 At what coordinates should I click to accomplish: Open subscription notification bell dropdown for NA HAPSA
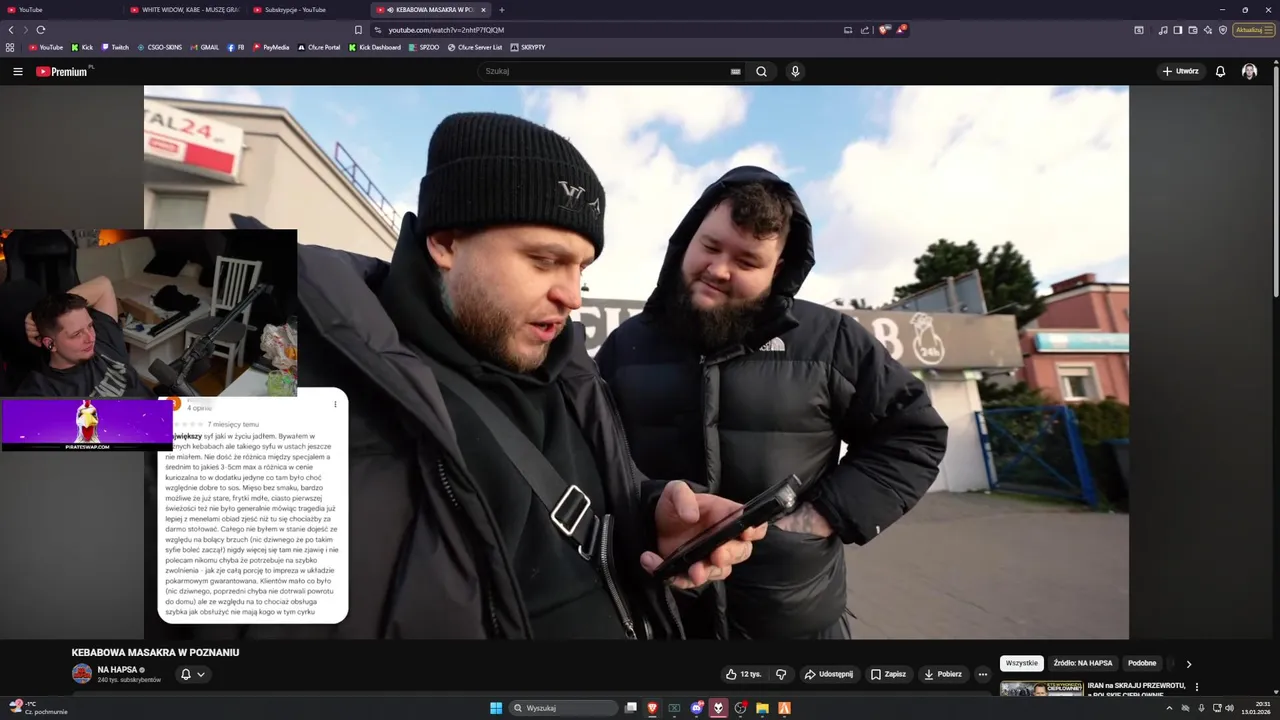[193, 674]
